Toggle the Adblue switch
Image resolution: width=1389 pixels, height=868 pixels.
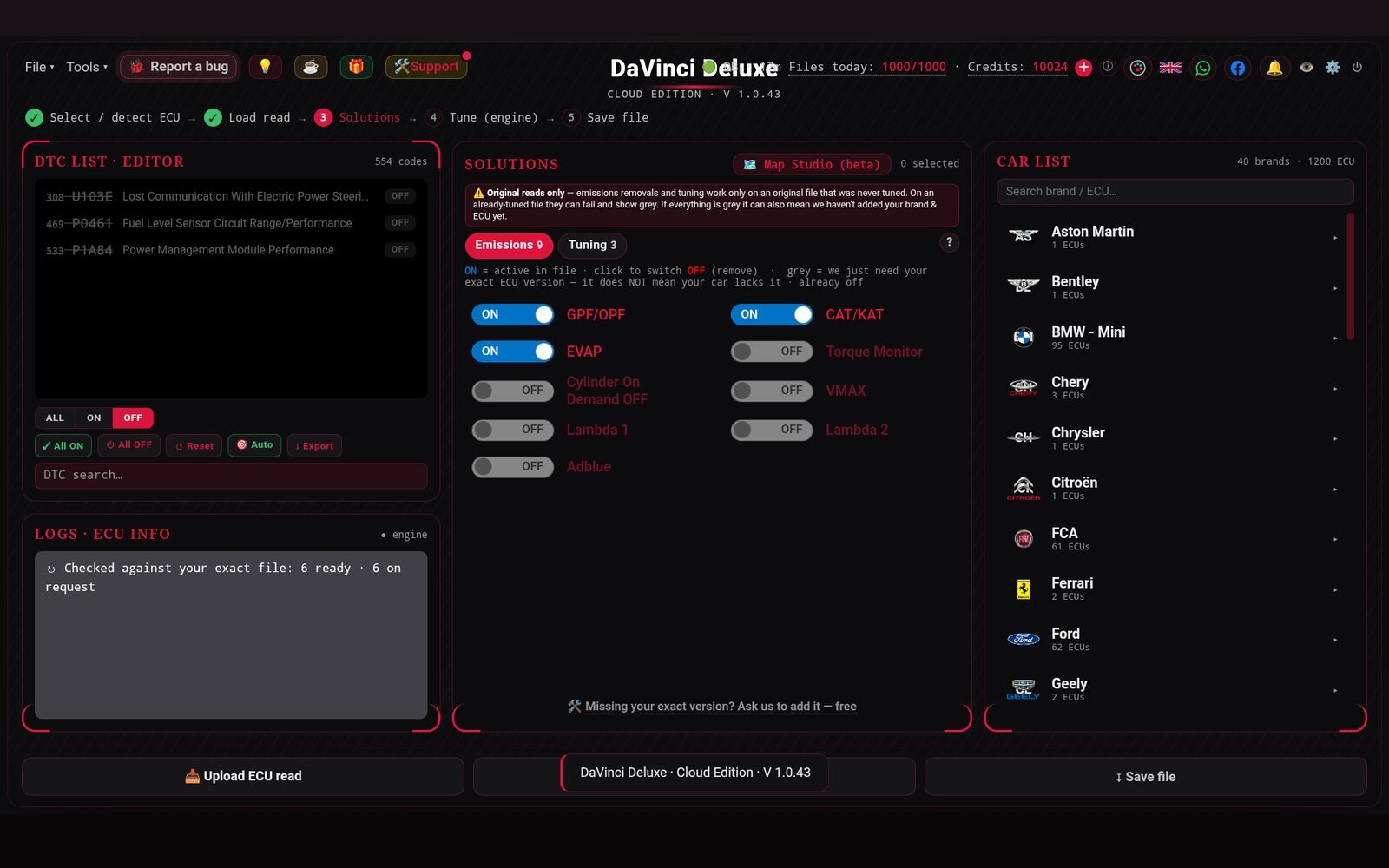513,466
